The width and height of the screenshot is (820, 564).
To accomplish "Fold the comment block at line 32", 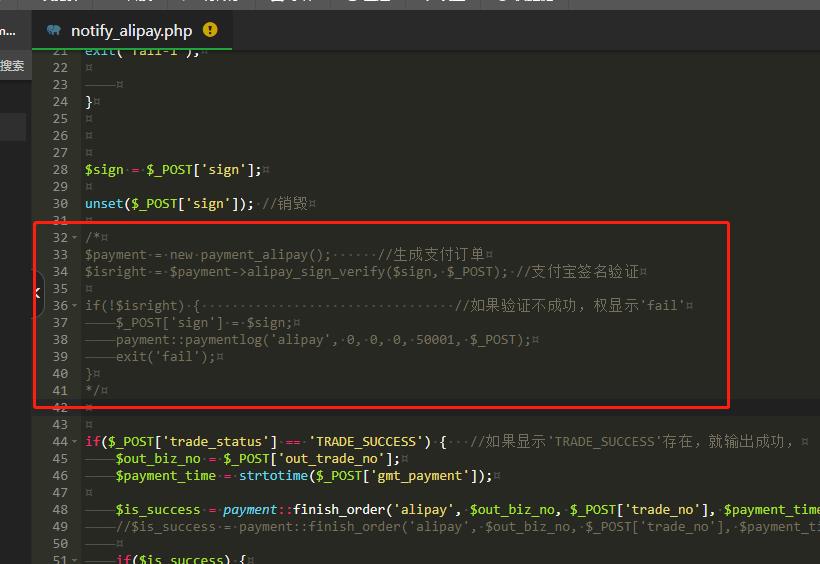I will click(75, 237).
